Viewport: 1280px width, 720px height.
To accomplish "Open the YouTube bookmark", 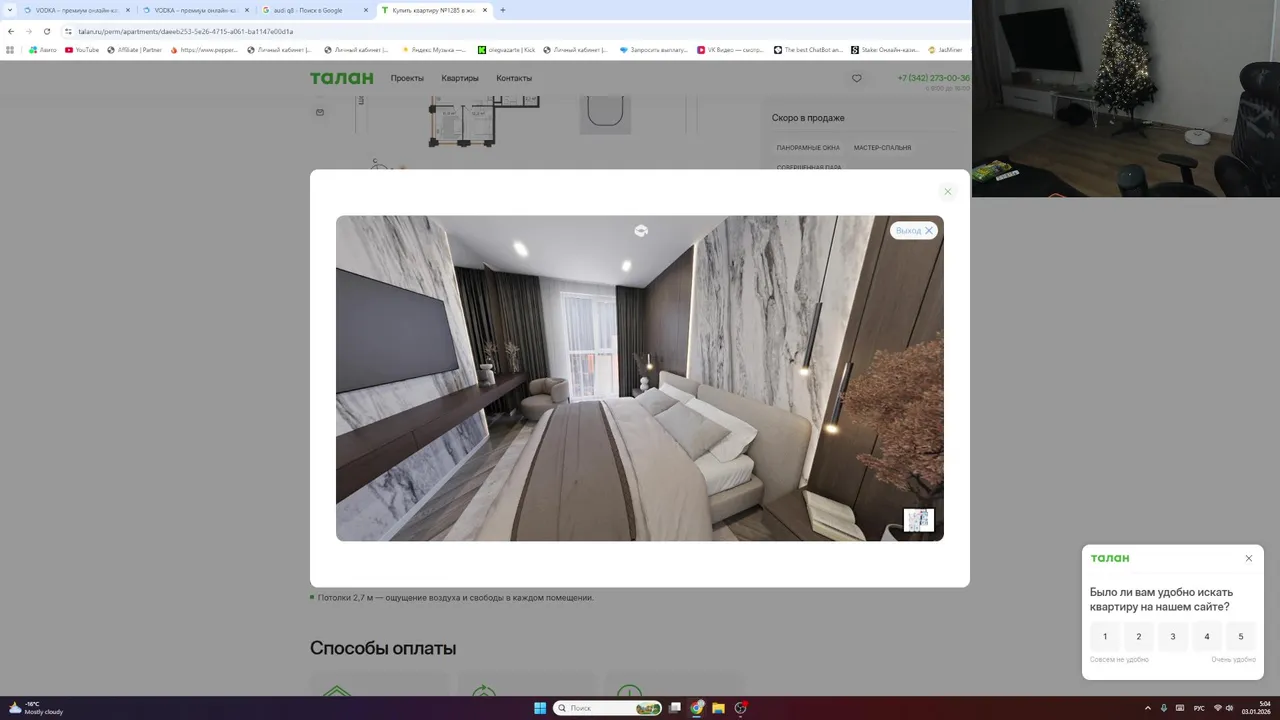I will point(81,49).
